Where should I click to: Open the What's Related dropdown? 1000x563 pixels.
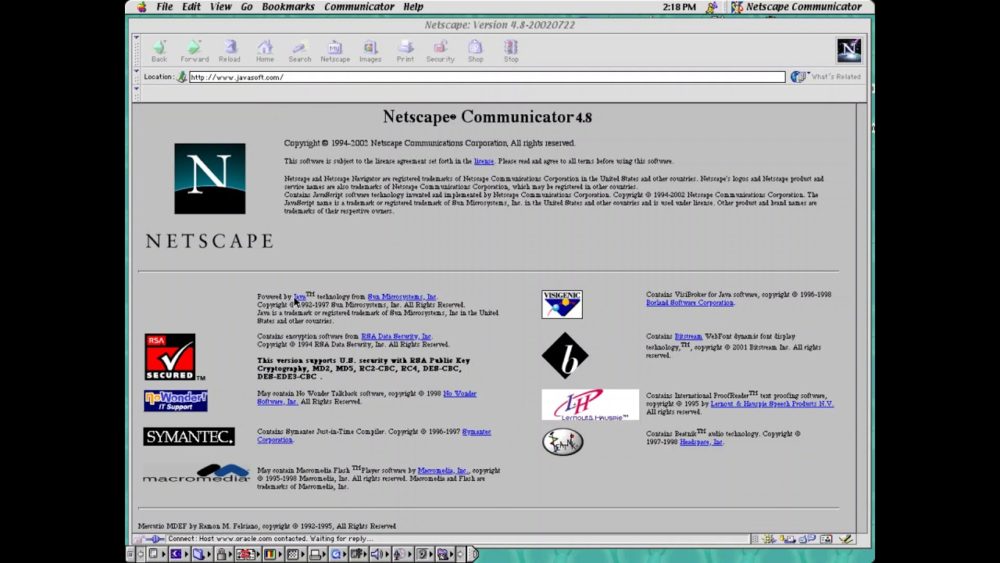point(826,77)
